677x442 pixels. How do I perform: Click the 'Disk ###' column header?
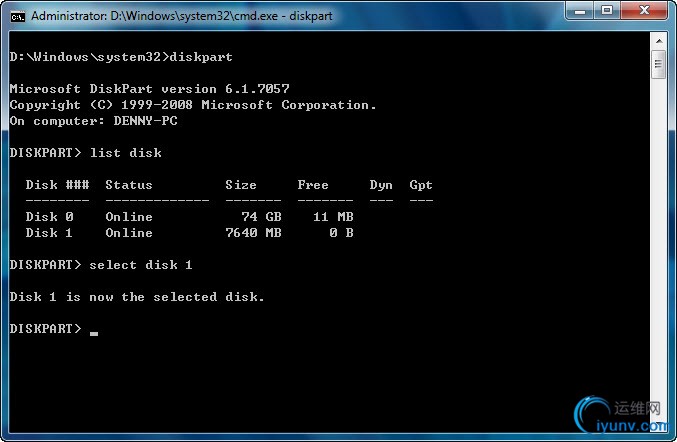pos(57,185)
